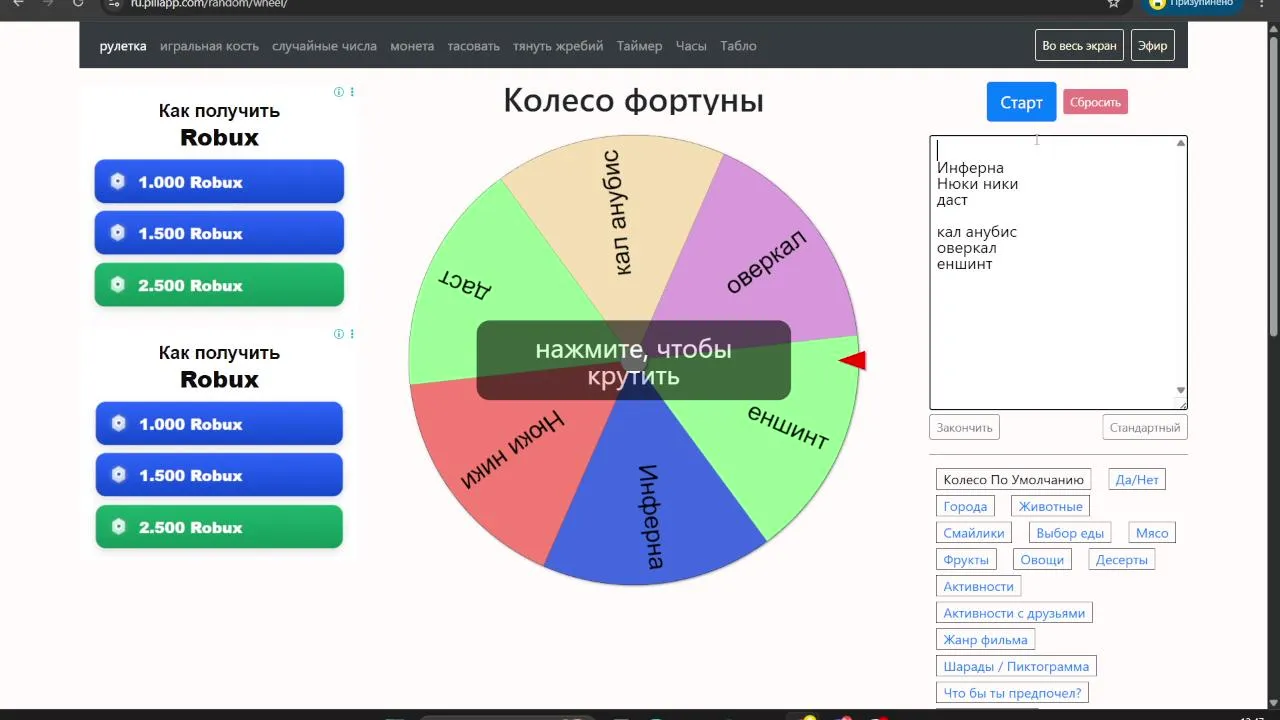Open the рулетка tab in the navigation bar

(123, 46)
